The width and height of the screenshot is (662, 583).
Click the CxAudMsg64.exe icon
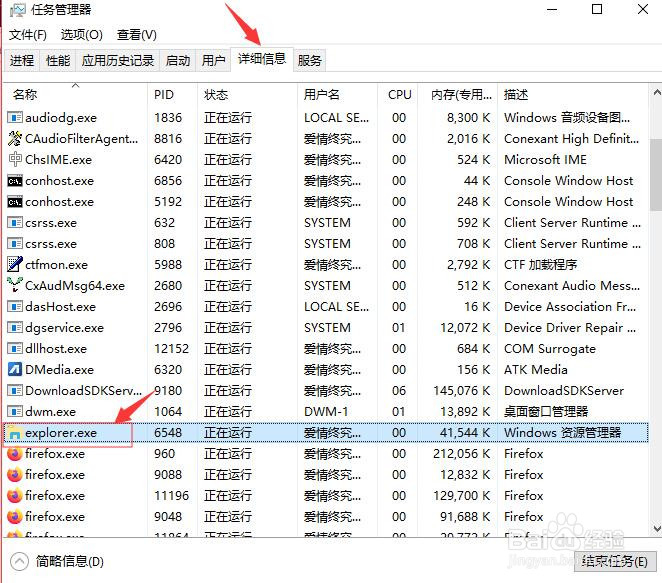coord(15,285)
